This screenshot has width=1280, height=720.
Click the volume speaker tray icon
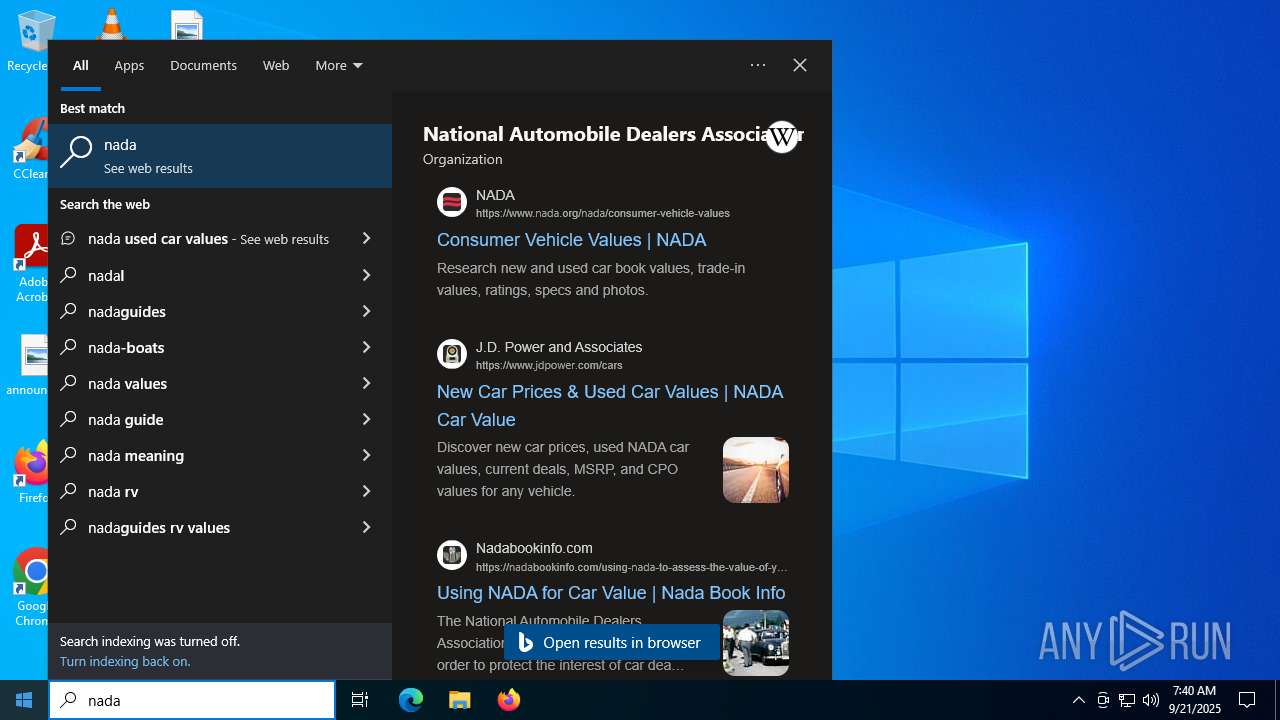pos(1151,700)
